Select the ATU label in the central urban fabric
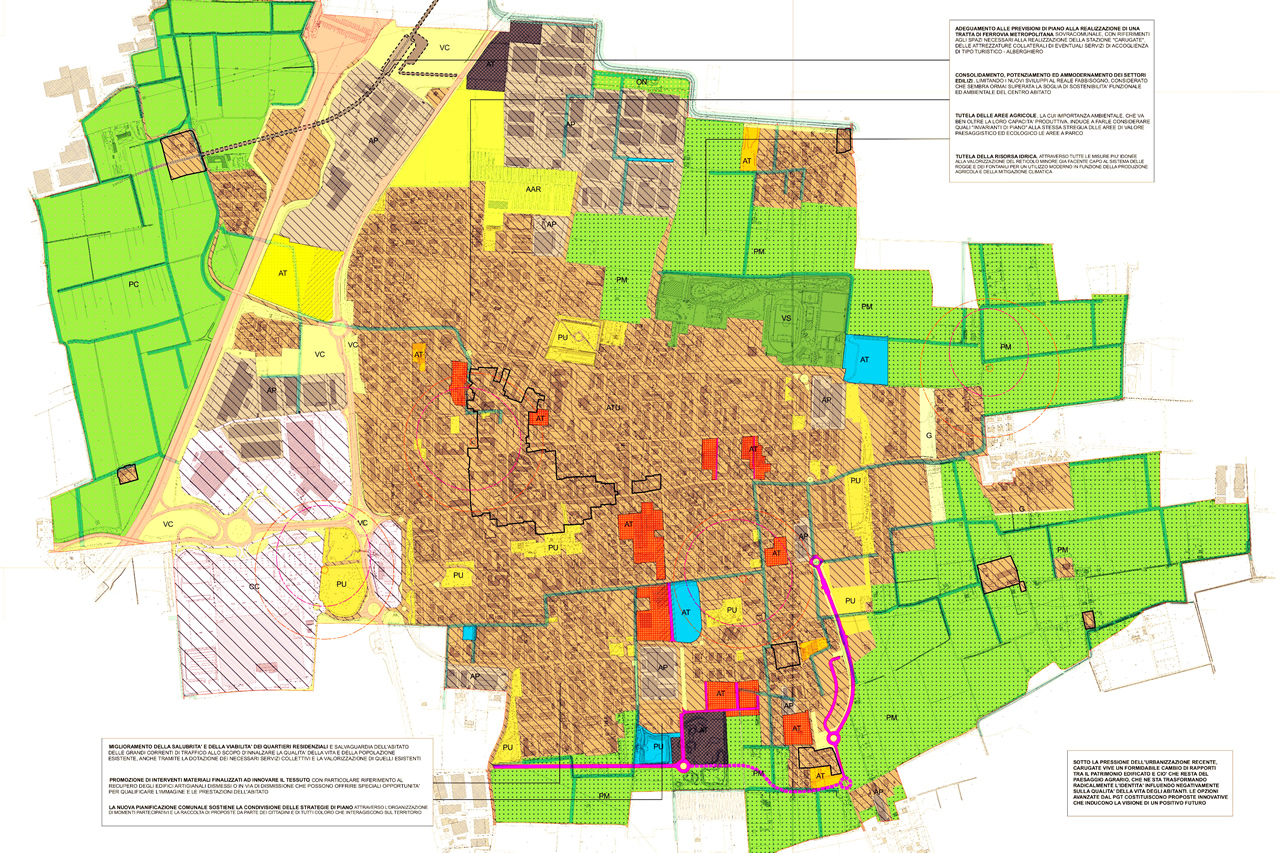Viewport: 1280px width, 853px height. tap(613, 407)
